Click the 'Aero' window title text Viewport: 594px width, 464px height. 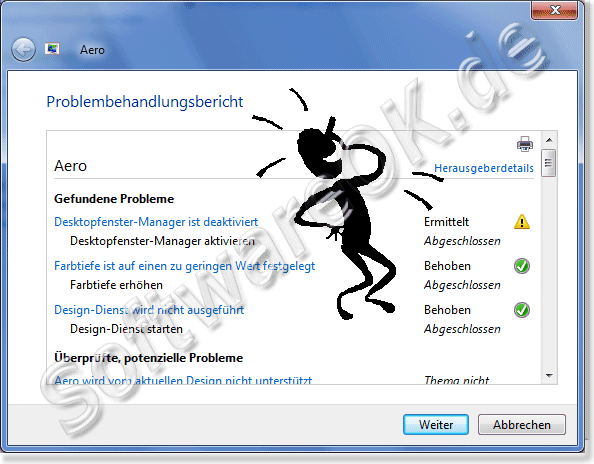tap(92, 50)
